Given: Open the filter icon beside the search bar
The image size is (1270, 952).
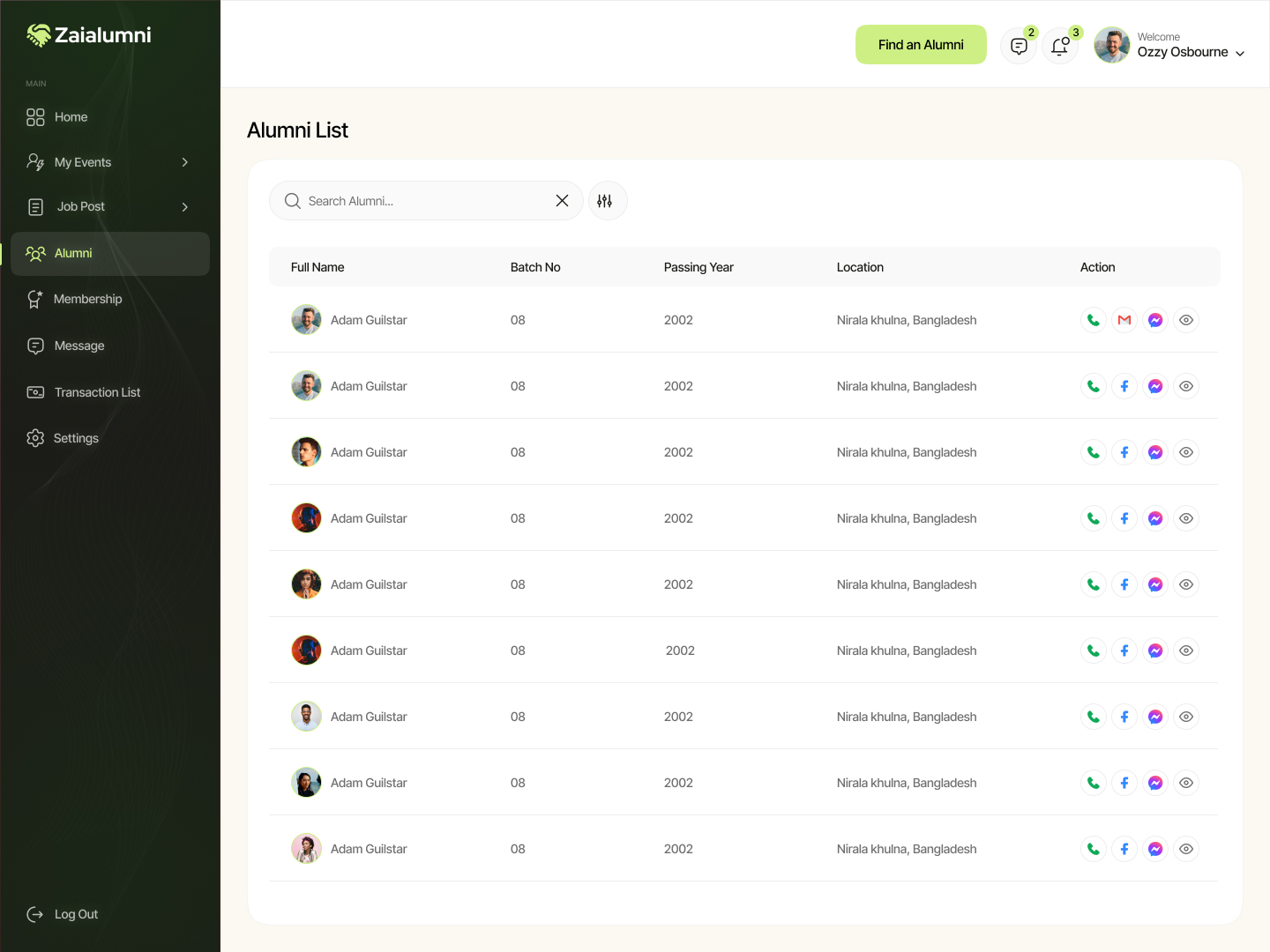Looking at the screenshot, I should [x=607, y=200].
